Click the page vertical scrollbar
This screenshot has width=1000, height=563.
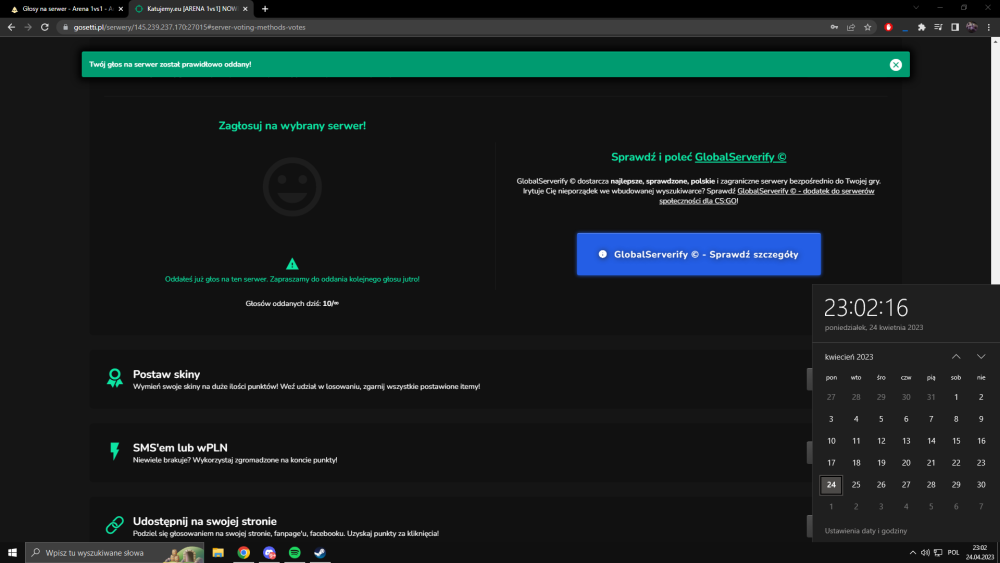coord(995,159)
